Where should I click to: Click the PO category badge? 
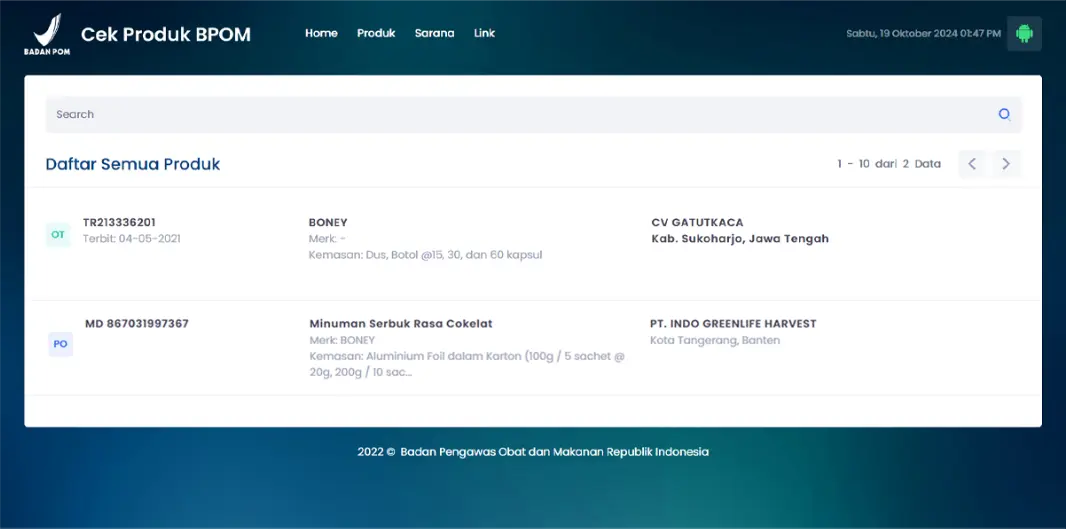click(x=61, y=344)
